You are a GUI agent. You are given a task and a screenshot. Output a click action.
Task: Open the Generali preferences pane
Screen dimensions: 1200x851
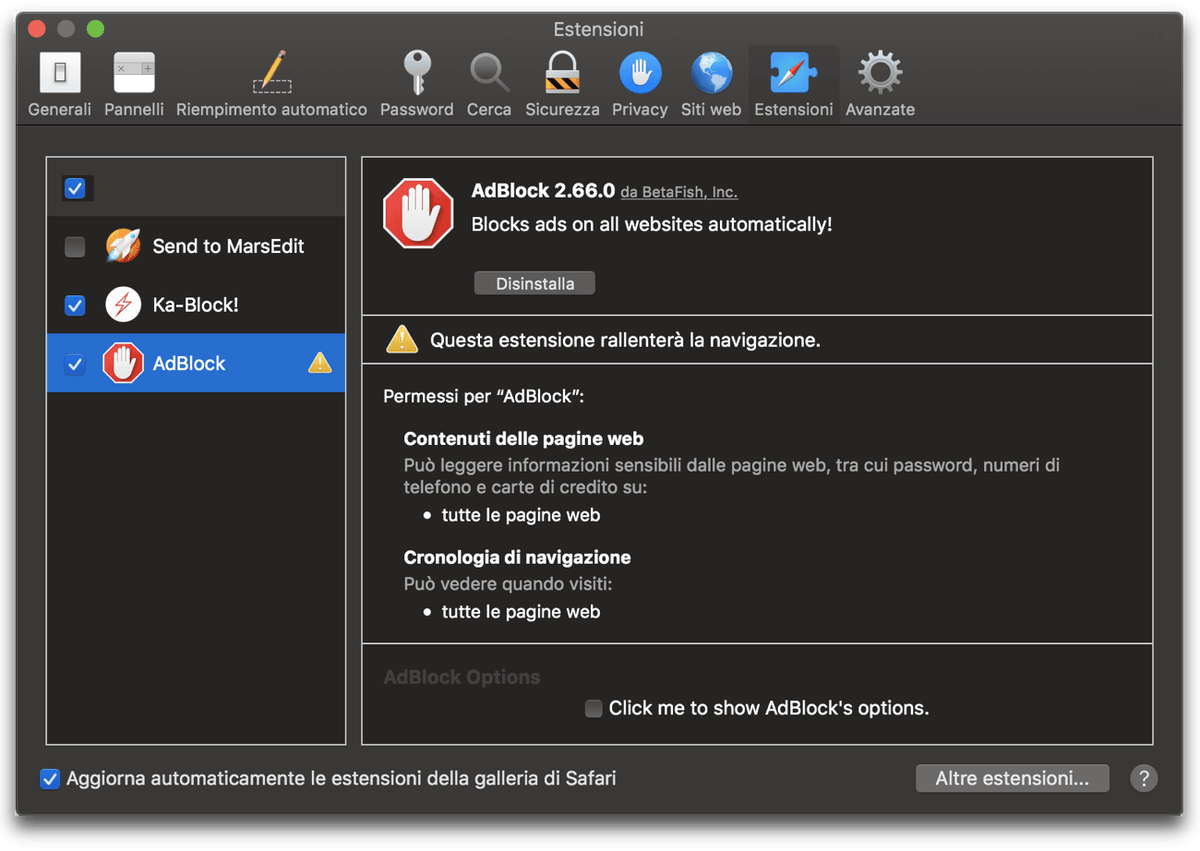coord(59,84)
